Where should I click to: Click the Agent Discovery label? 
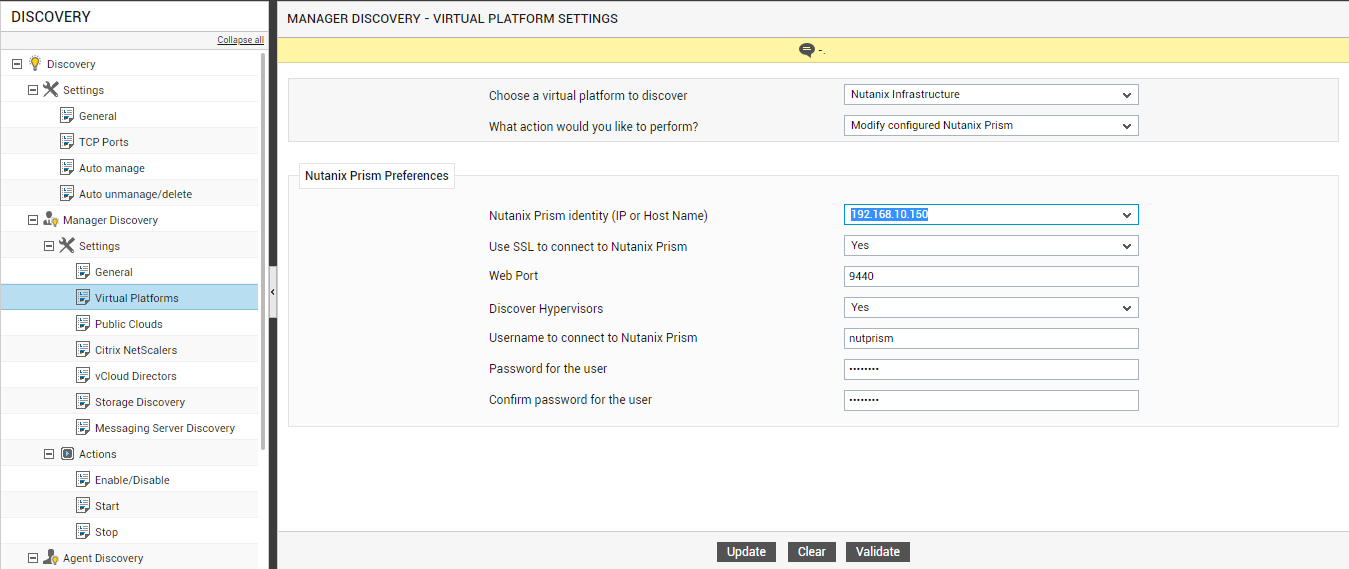point(103,557)
